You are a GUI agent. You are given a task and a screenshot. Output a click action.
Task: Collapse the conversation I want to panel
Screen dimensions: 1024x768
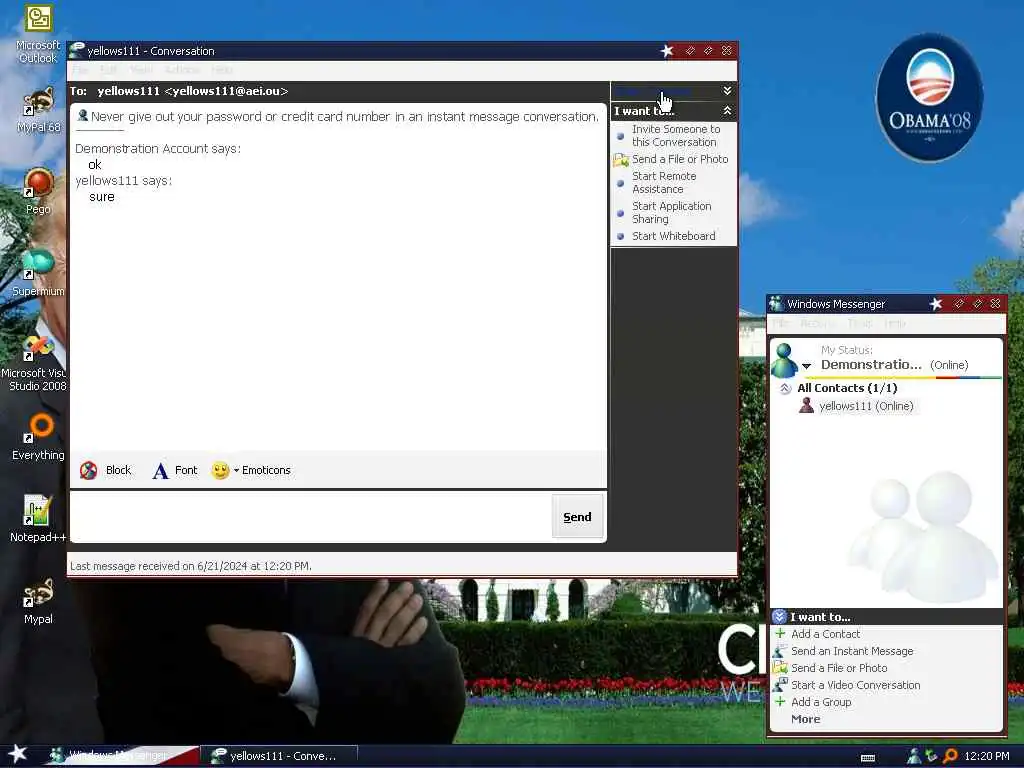(x=727, y=111)
